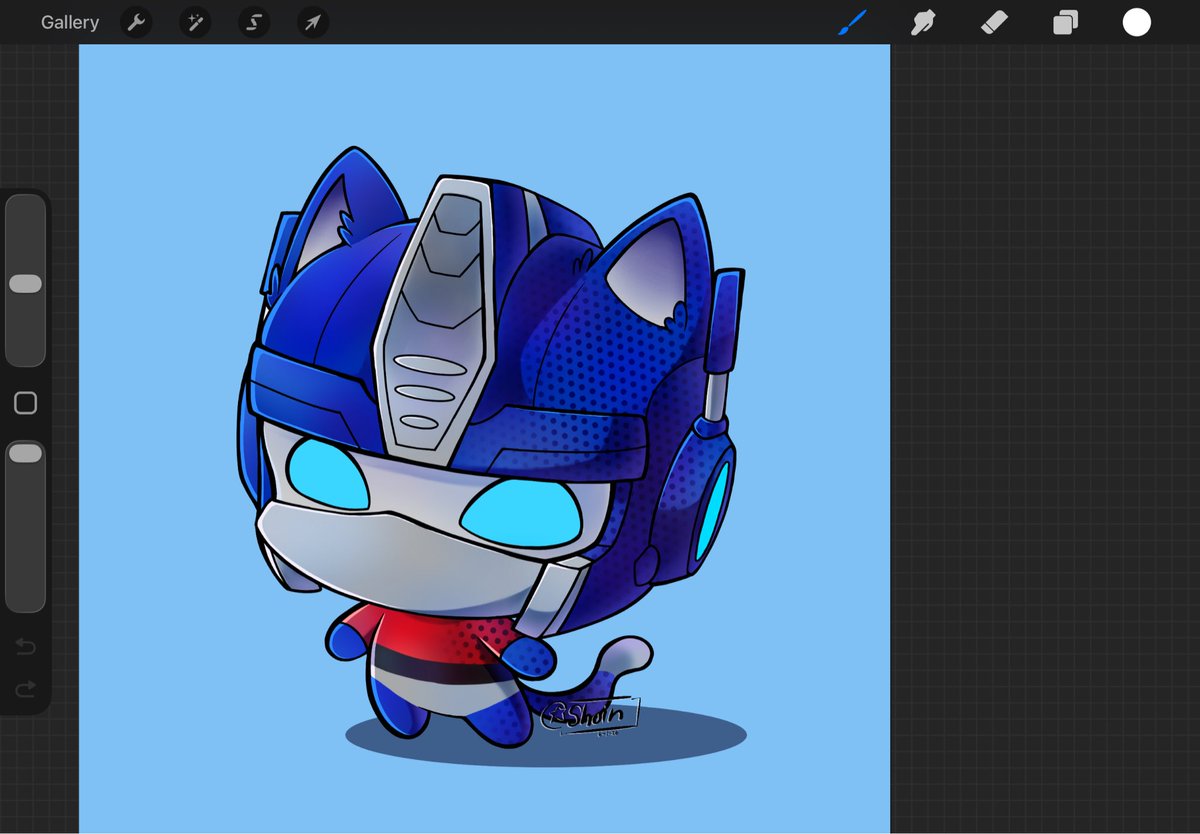1200x834 pixels.
Task: Select the Eraser tool
Action: pyautogui.click(x=994, y=22)
